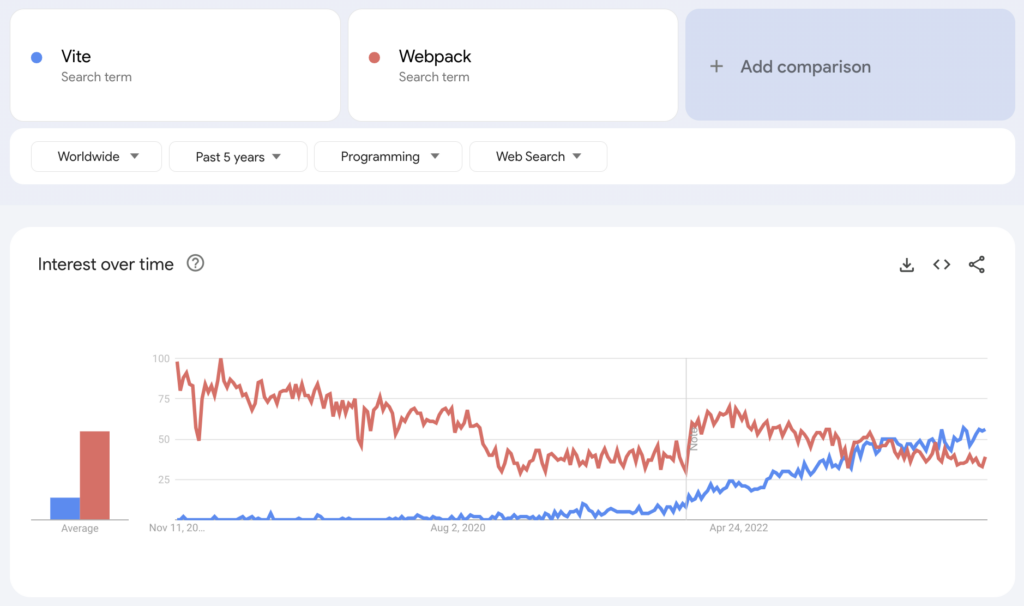1024x606 pixels.
Task: Open the Worldwide region dropdown
Action: 96,156
